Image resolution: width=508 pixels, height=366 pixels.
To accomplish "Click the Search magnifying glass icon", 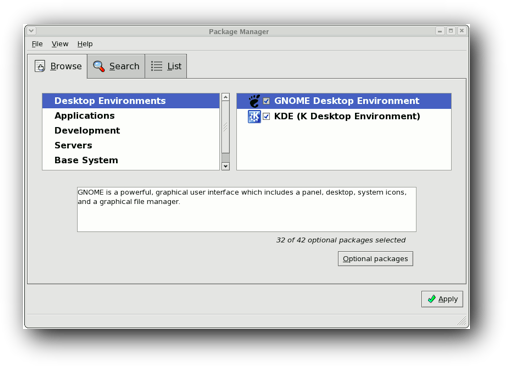I will (x=99, y=66).
